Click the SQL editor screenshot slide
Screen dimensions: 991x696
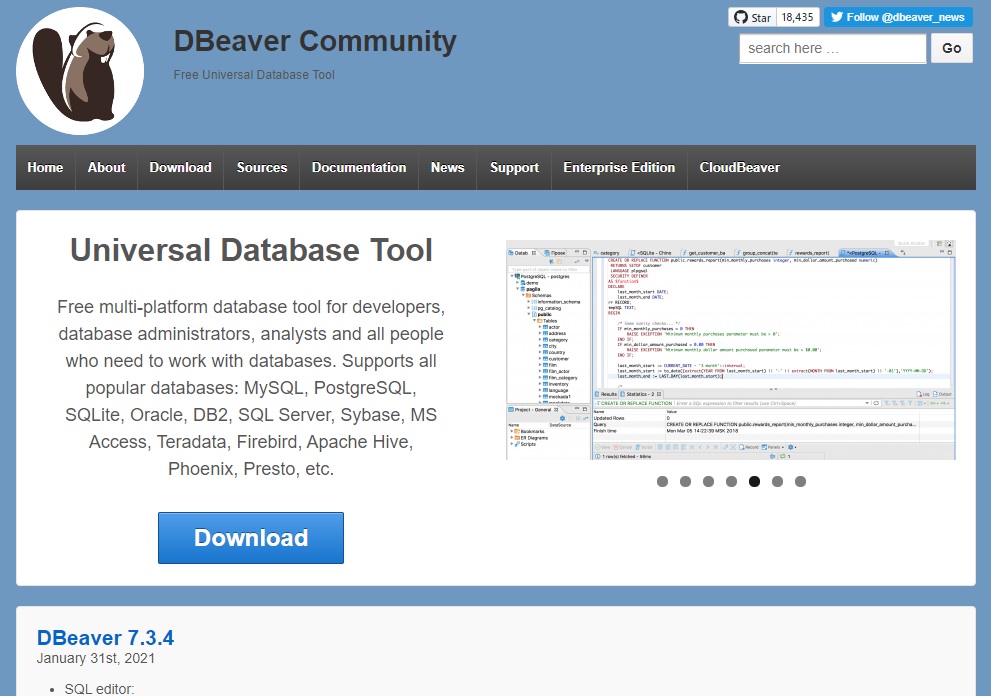pos(731,350)
